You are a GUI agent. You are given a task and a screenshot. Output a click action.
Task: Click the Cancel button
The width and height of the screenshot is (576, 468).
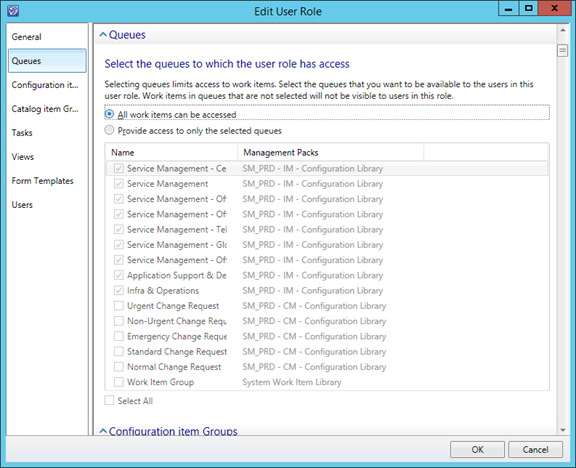click(535, 450)
